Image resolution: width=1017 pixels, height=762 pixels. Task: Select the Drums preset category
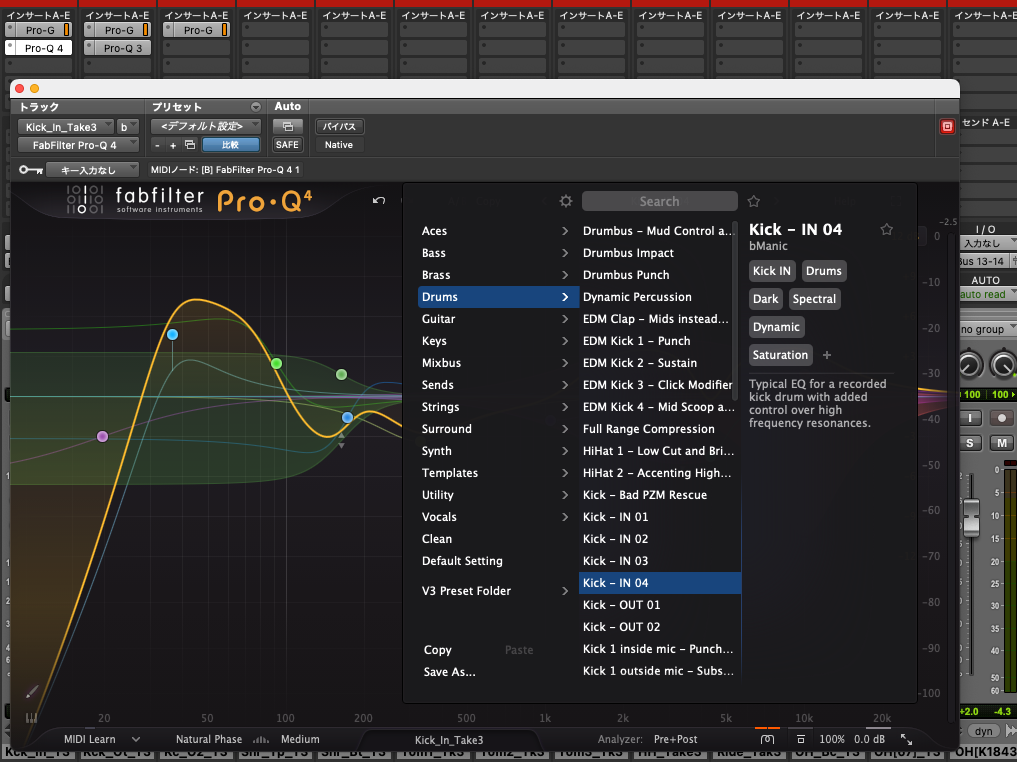(x=497, y=297)
